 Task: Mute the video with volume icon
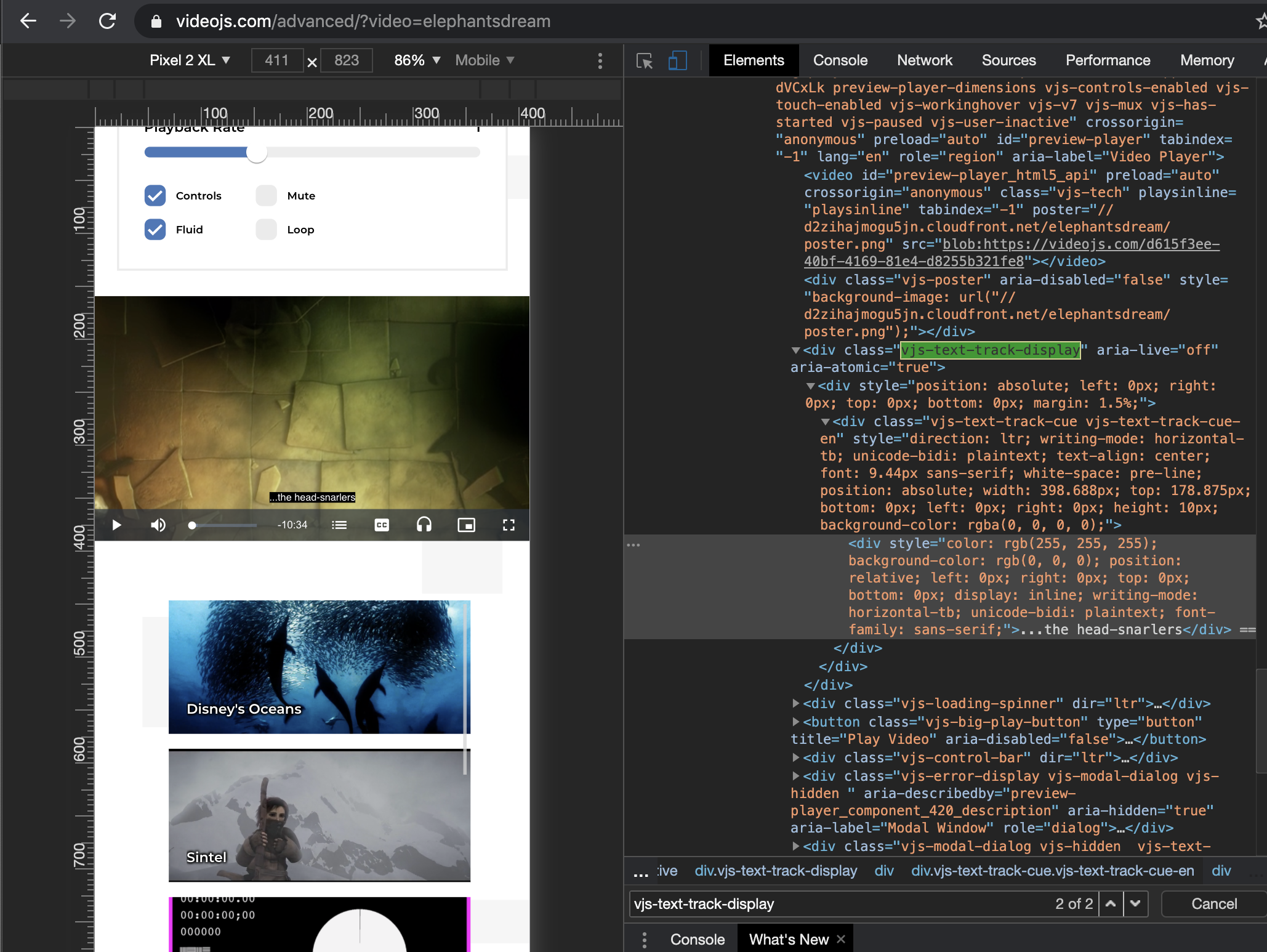point(158,525)
